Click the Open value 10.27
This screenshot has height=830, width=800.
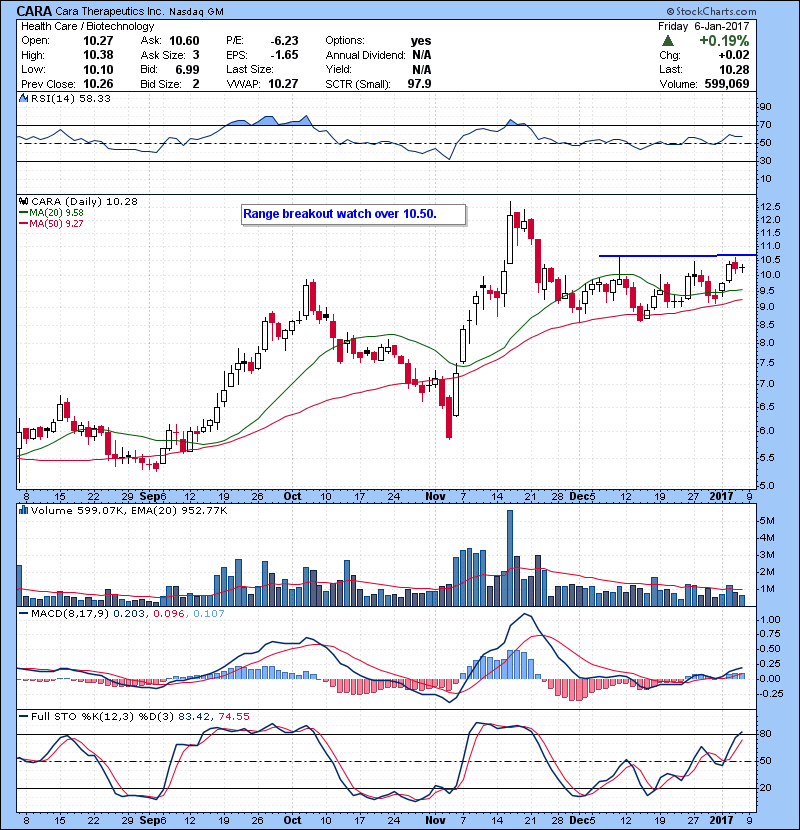[98, 41]
